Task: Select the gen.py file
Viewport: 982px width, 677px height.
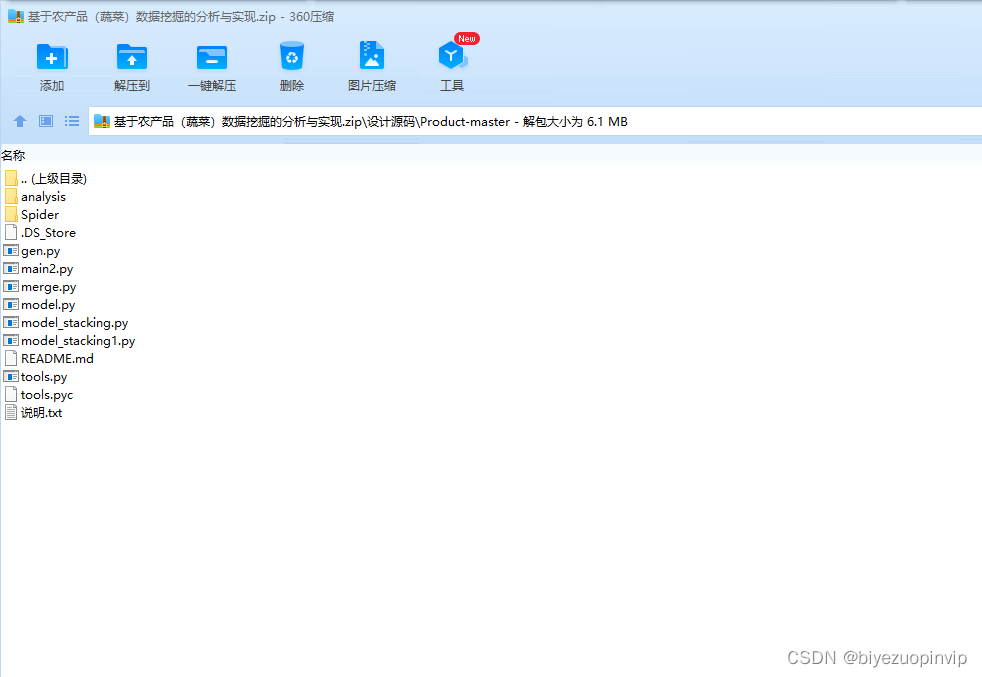Action: (38, 250)
